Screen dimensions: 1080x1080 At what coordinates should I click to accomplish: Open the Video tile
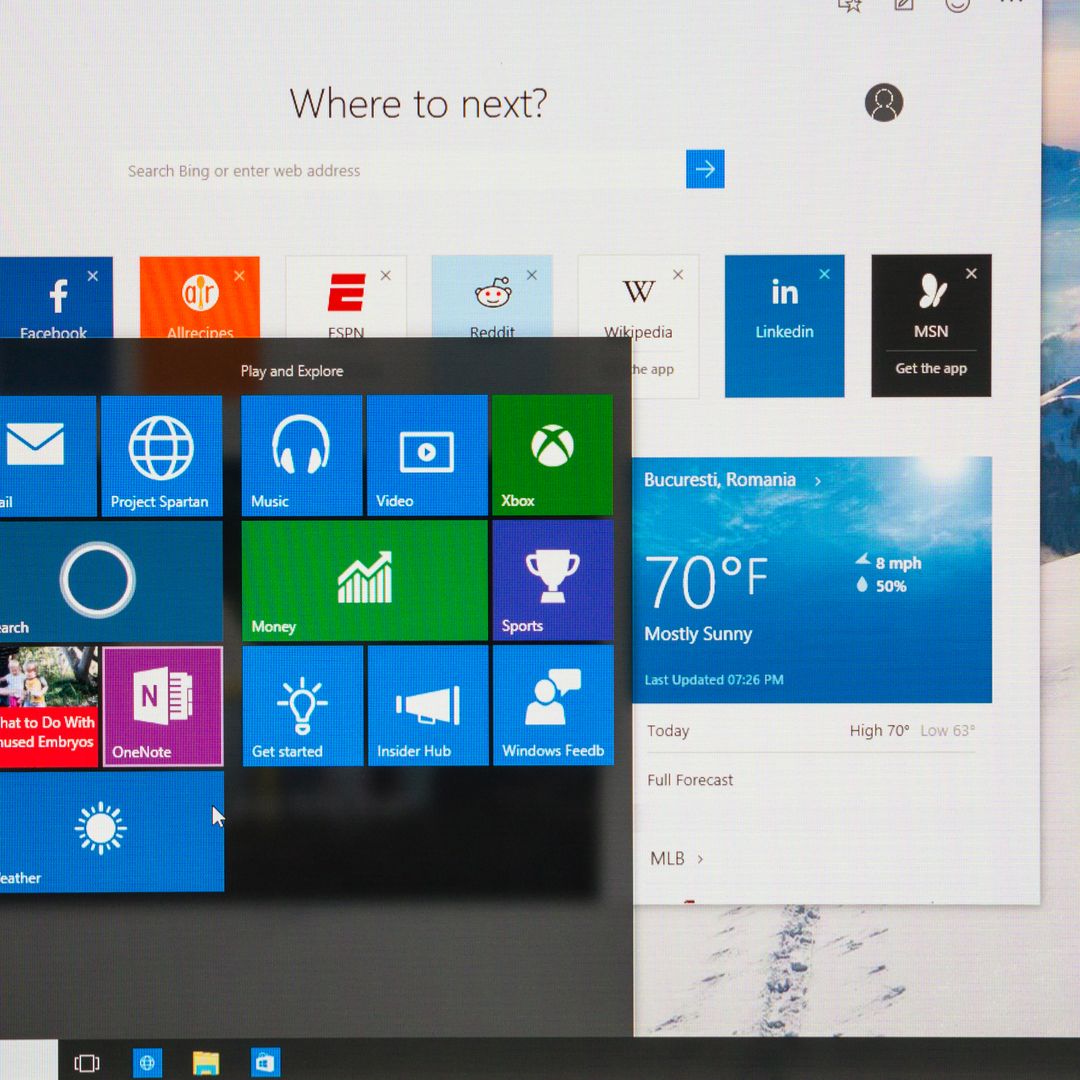pyautogui.click(x=427, y=455)
